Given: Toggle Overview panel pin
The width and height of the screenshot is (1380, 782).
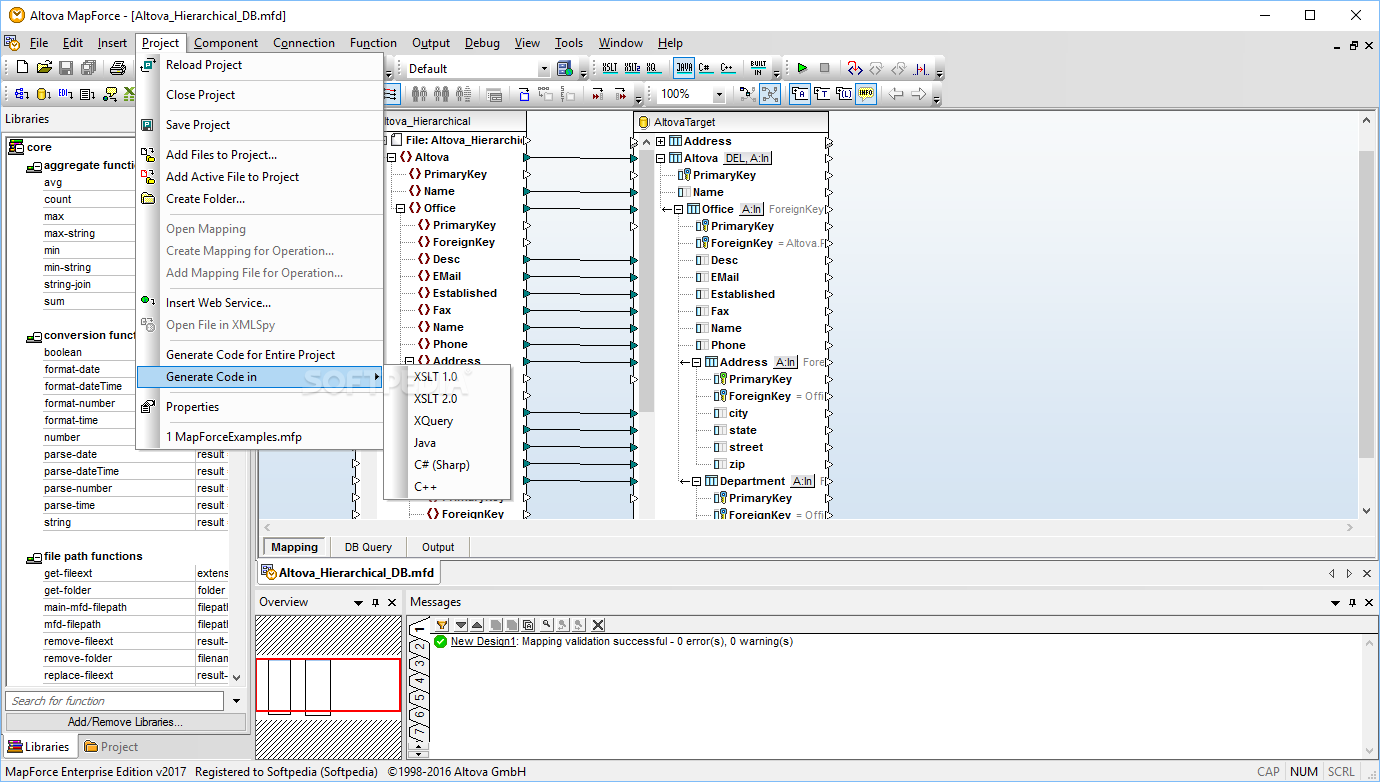Looking at the screenshot, I should (x=375, y=603).
